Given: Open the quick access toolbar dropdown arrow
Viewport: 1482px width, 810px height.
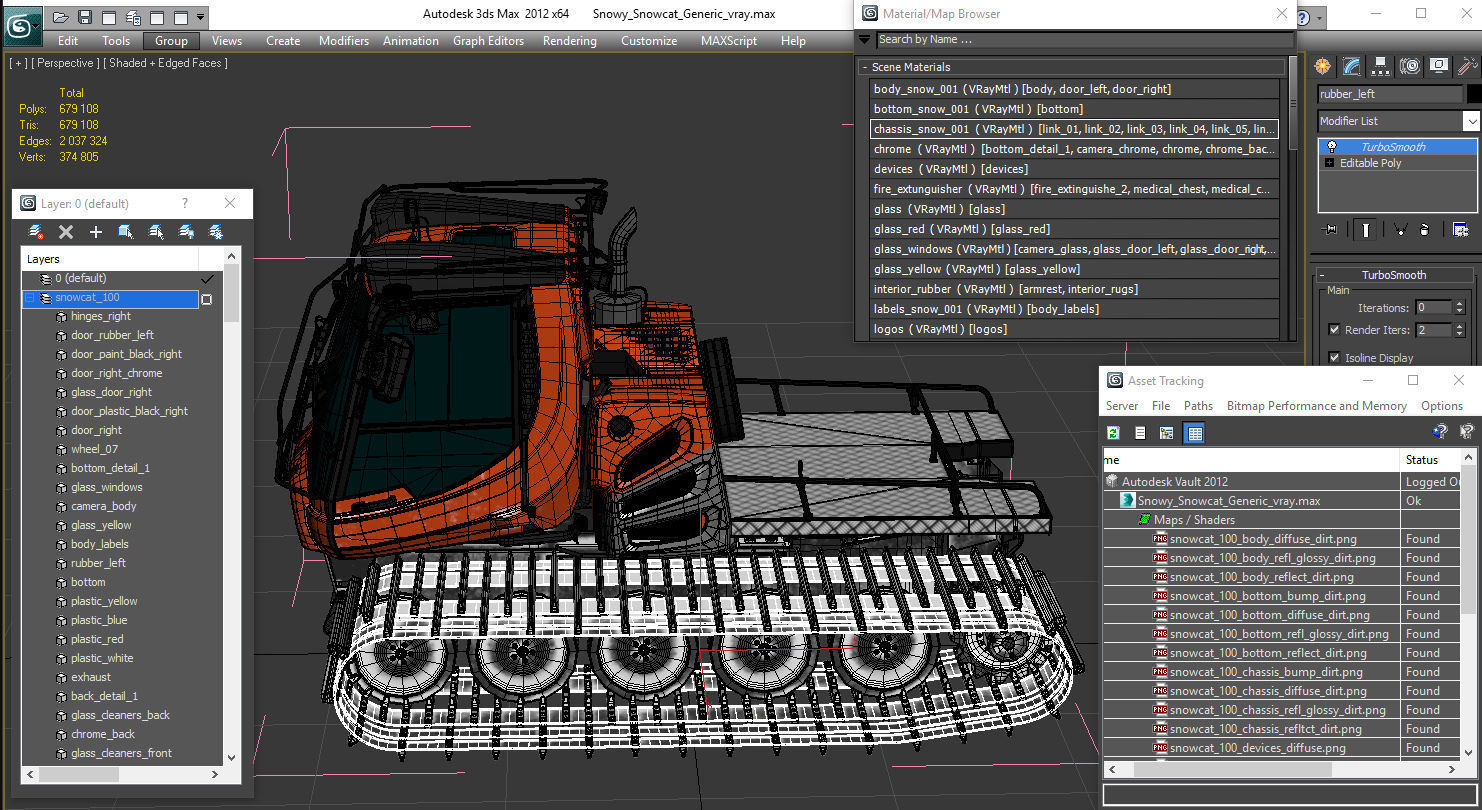Looking at the screenshot, I should coord(201,17).
